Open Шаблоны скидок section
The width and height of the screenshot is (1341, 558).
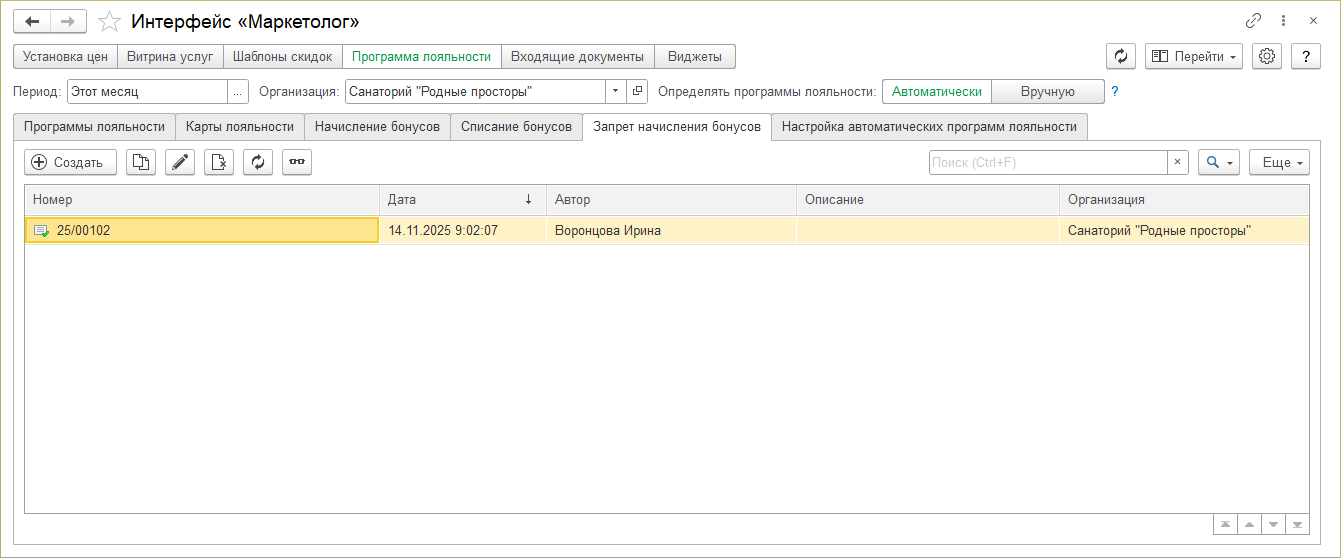[x=282, y=57]
